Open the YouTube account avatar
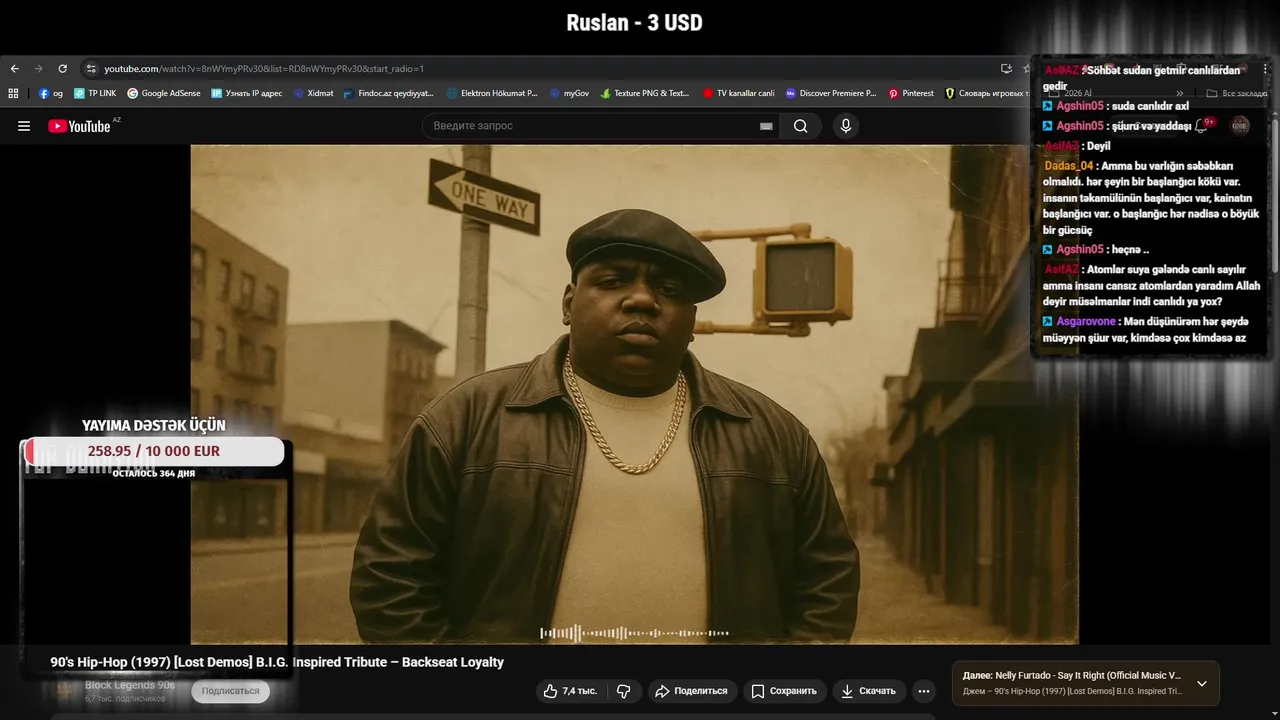The width and height of the screenshot is (1280, 720). [x=1240, y=125]
